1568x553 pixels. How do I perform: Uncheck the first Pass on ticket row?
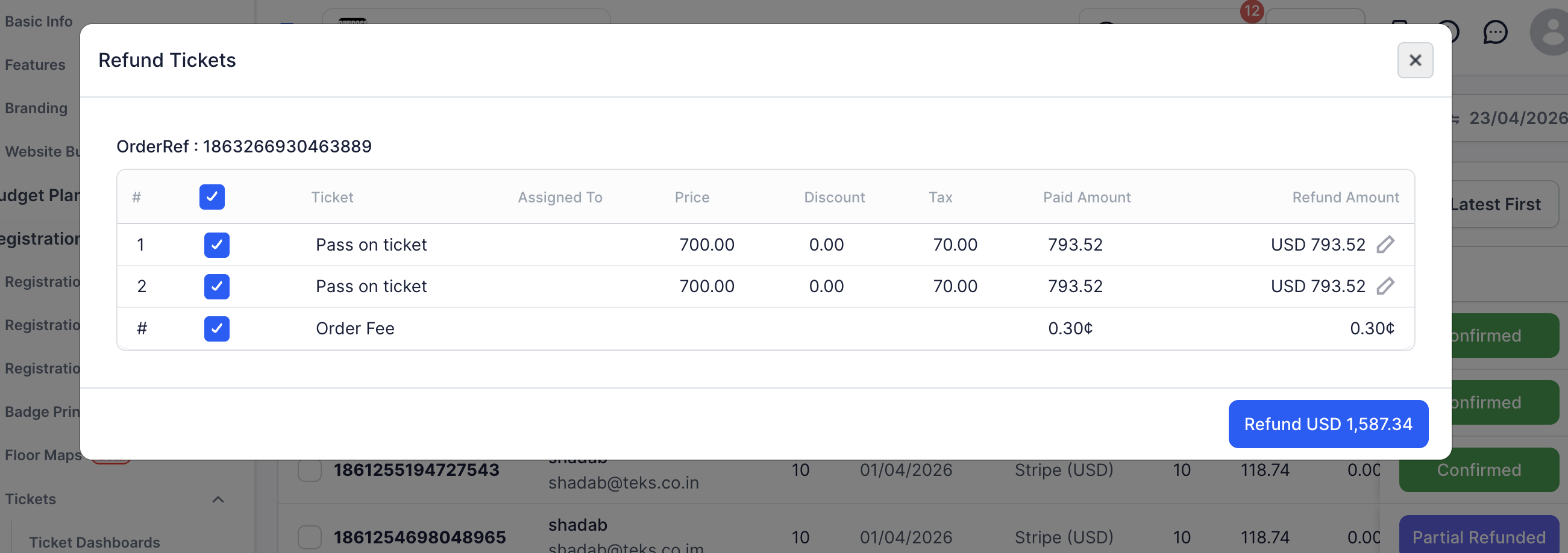click(217, 245)
